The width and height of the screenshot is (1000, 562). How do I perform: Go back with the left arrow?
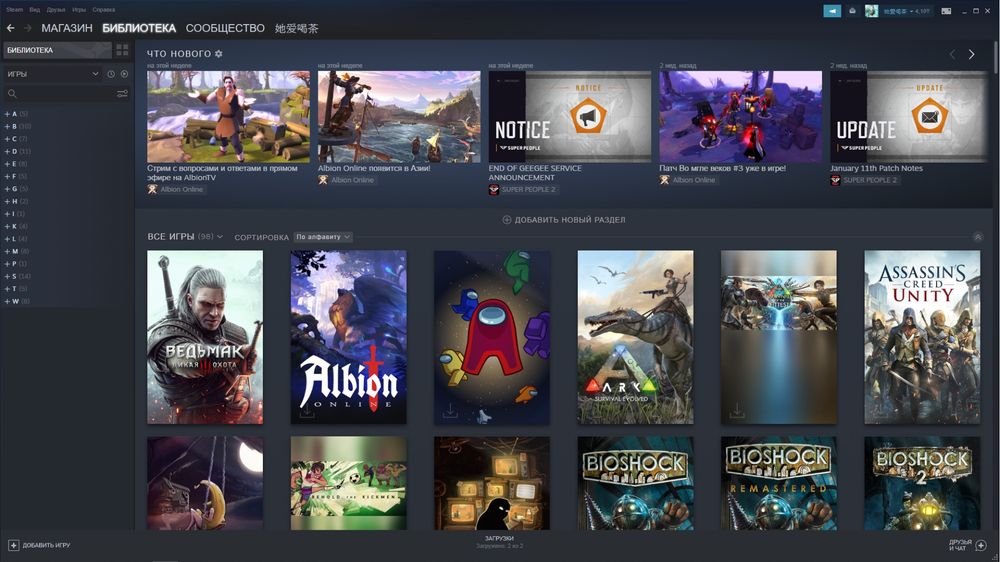pyautogui.click(x=10, y=28)
